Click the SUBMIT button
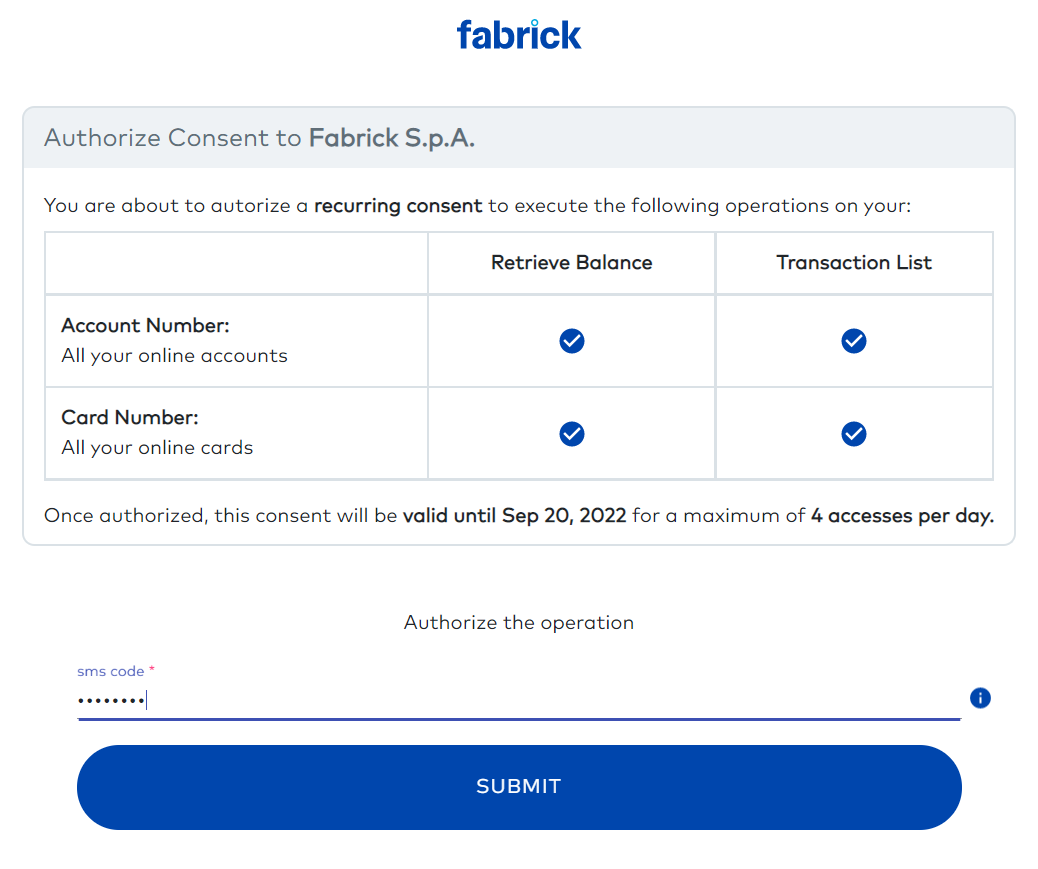Image resolution: width=1038 pixels, height=869 pixels. click(x=519, y=787)
